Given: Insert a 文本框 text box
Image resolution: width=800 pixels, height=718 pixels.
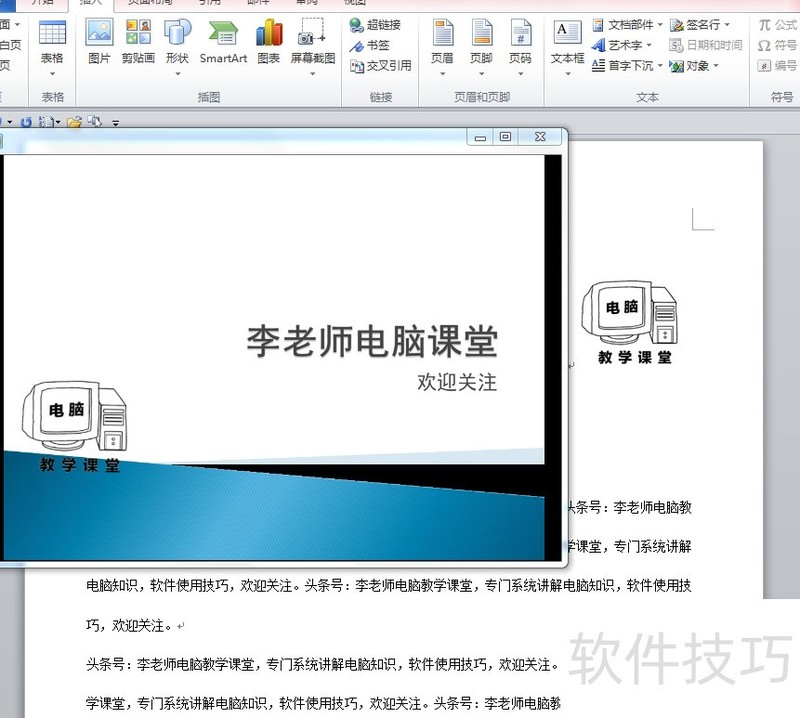Looking at the screenshot, I should [567, 47].
